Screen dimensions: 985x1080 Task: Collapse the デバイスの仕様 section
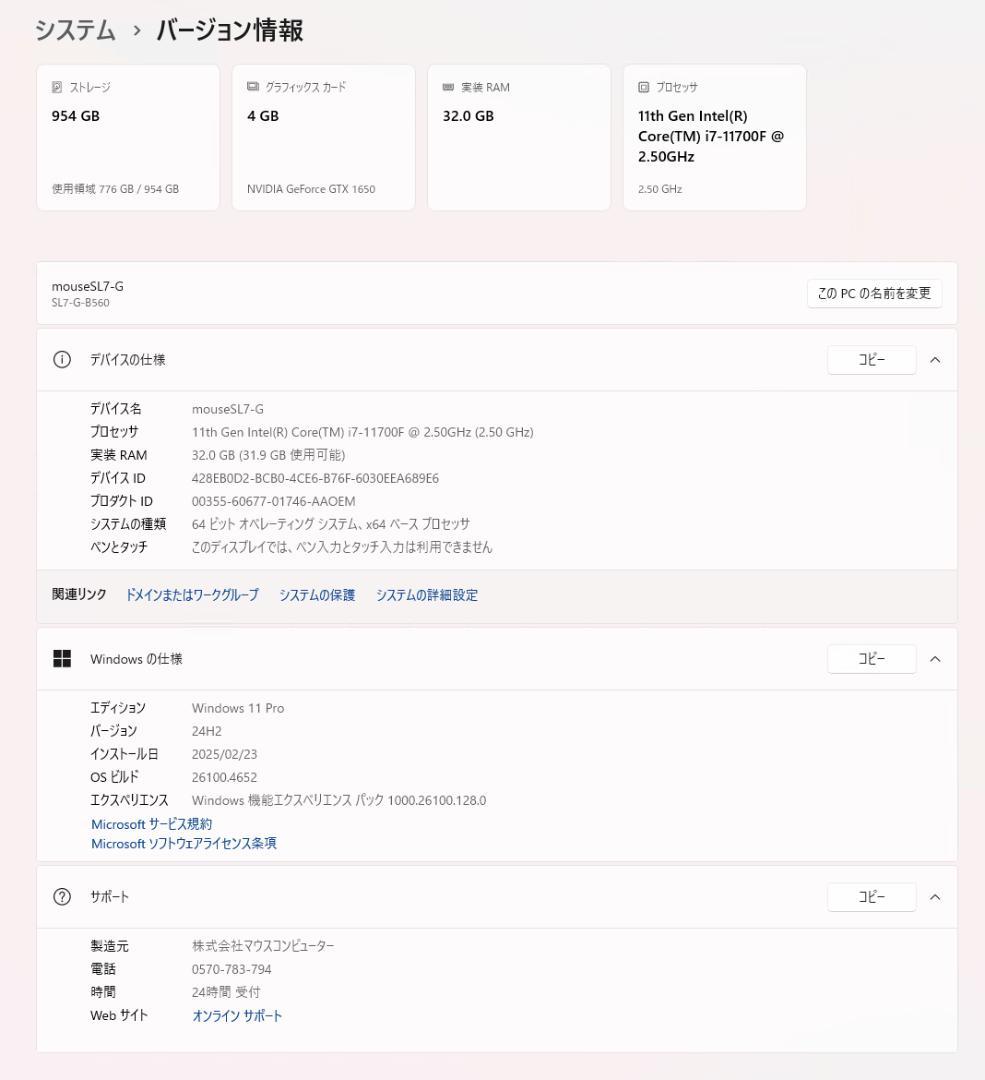(934, 359)
